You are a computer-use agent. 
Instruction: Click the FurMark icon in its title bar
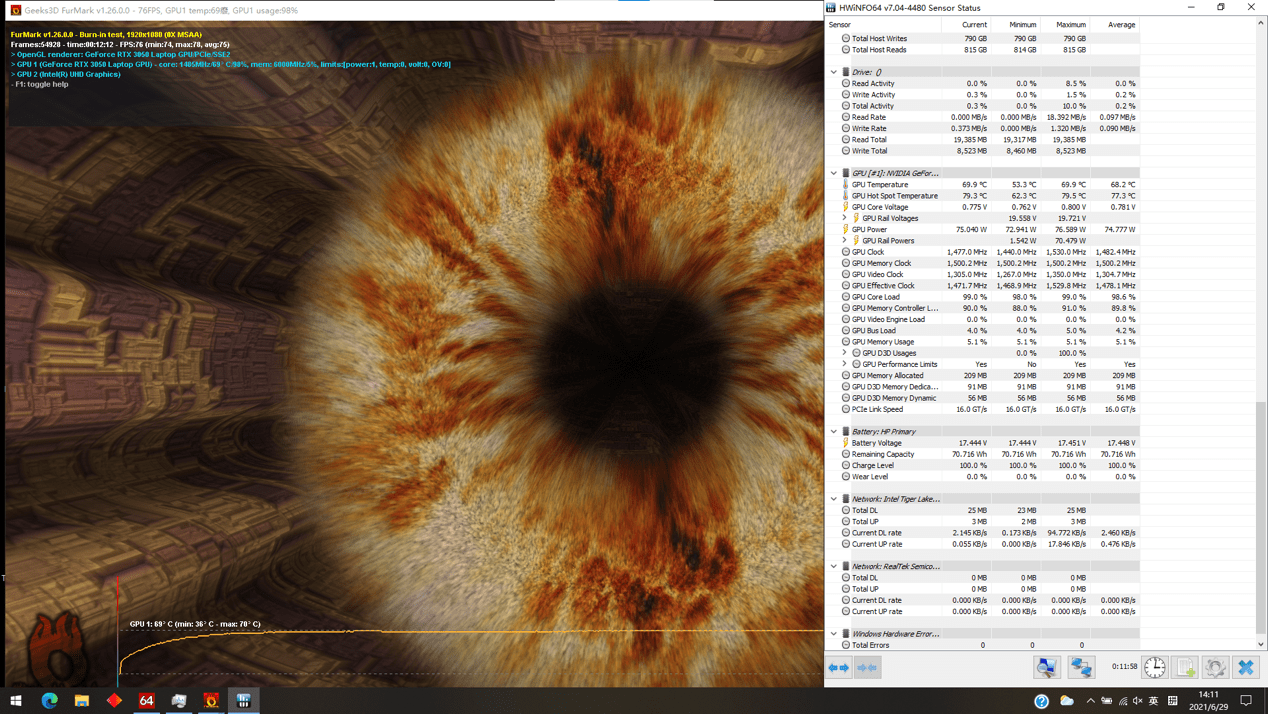[x=15, y=10]
